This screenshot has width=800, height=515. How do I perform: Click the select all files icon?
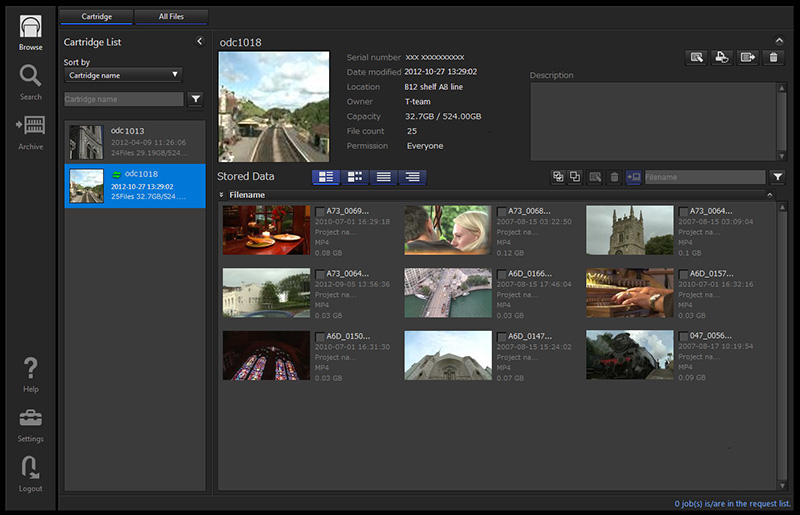coord(558,177)
